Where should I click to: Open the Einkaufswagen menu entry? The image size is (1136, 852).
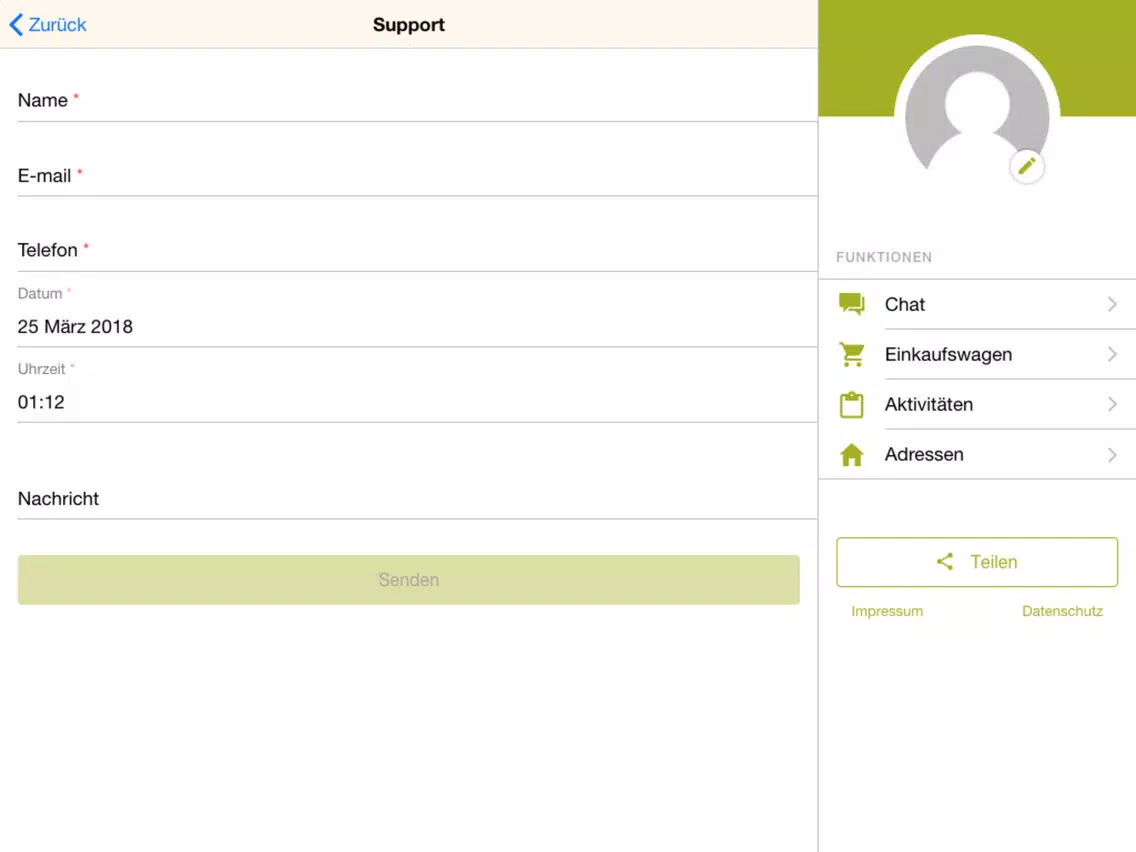click(977, 354)
